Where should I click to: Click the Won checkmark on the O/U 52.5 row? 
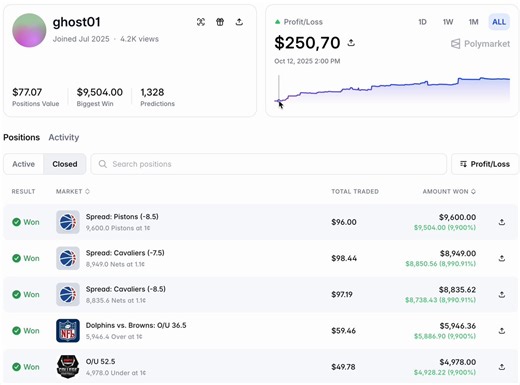click(16, 367)
